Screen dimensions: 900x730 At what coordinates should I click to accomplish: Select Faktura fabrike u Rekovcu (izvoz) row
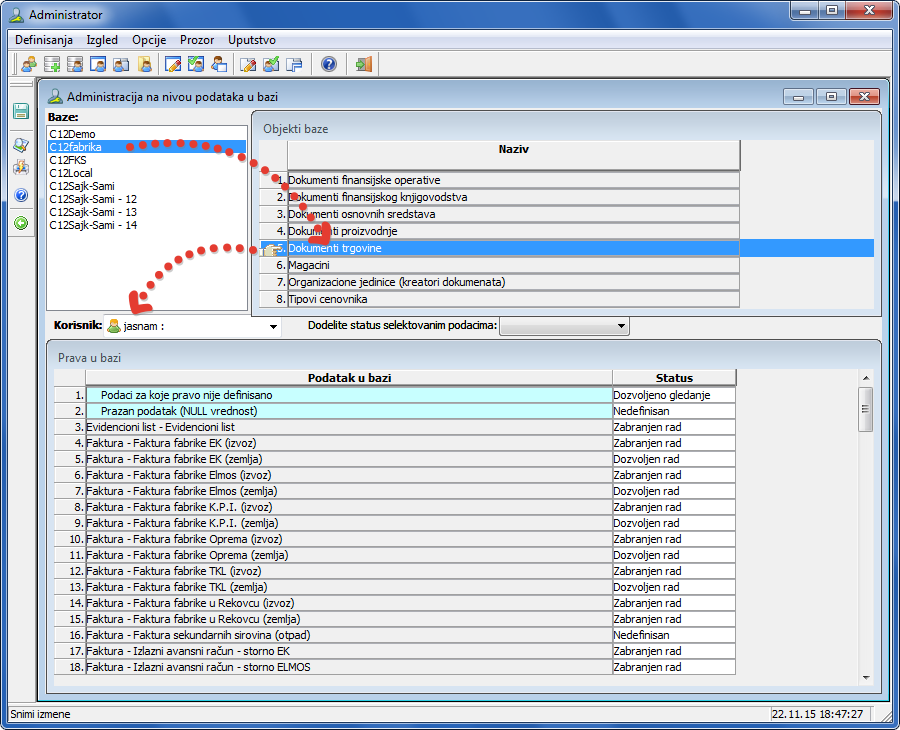(x=349, y=603)
